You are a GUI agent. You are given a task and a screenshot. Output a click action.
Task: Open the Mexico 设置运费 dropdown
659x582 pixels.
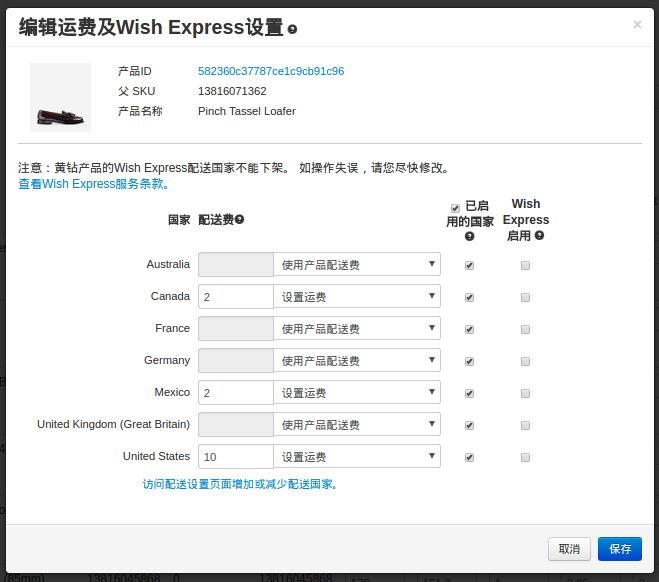(357, 392)
